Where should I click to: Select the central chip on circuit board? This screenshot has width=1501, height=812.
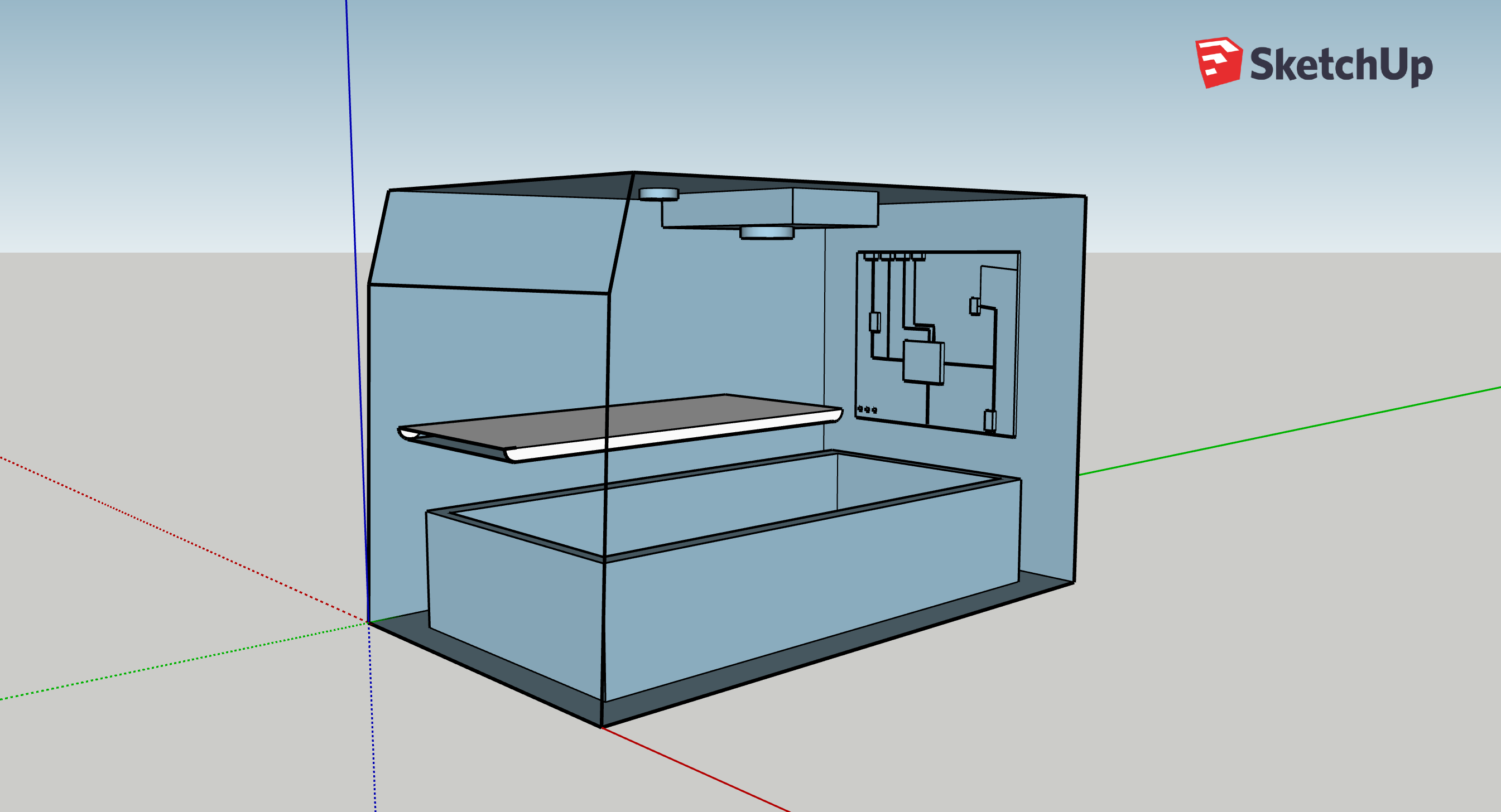pos(923,362)
